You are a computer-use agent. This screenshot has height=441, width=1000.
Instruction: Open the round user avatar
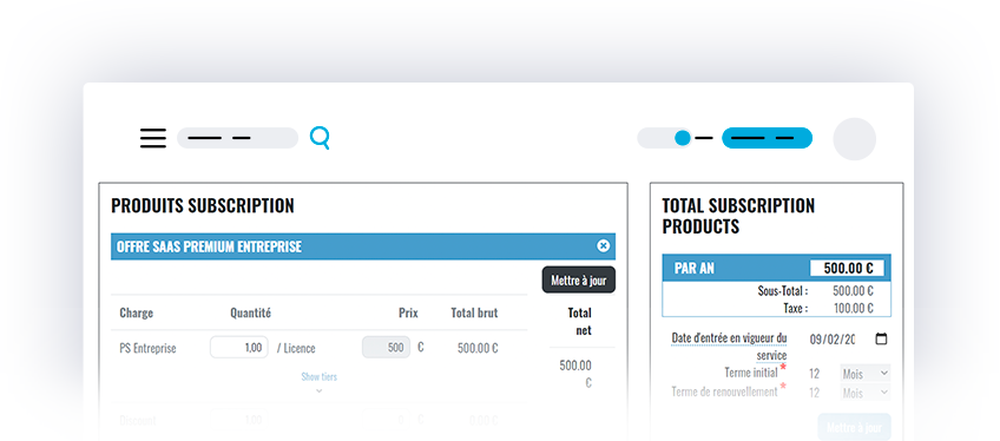(855, 138)
